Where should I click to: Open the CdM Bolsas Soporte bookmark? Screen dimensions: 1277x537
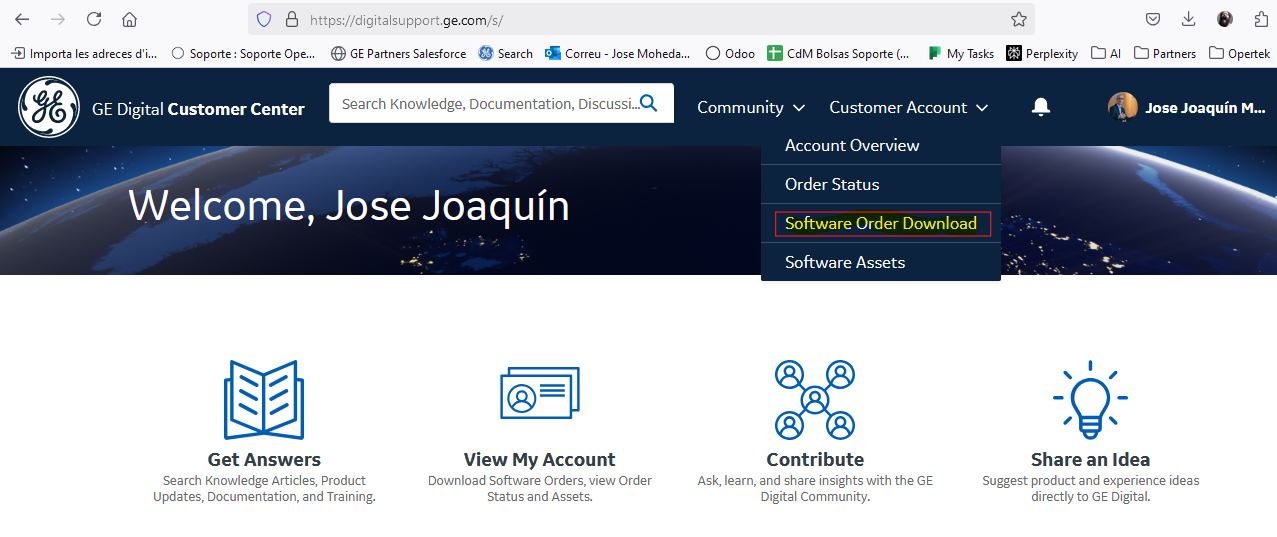[838, 53]
